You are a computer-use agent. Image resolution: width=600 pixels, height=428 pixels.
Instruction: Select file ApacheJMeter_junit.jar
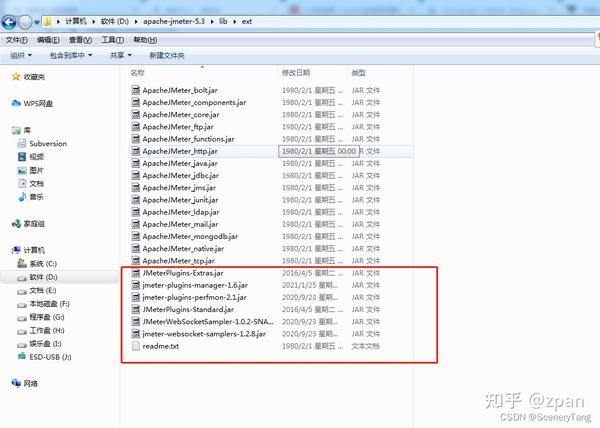[x=180, y=200]
